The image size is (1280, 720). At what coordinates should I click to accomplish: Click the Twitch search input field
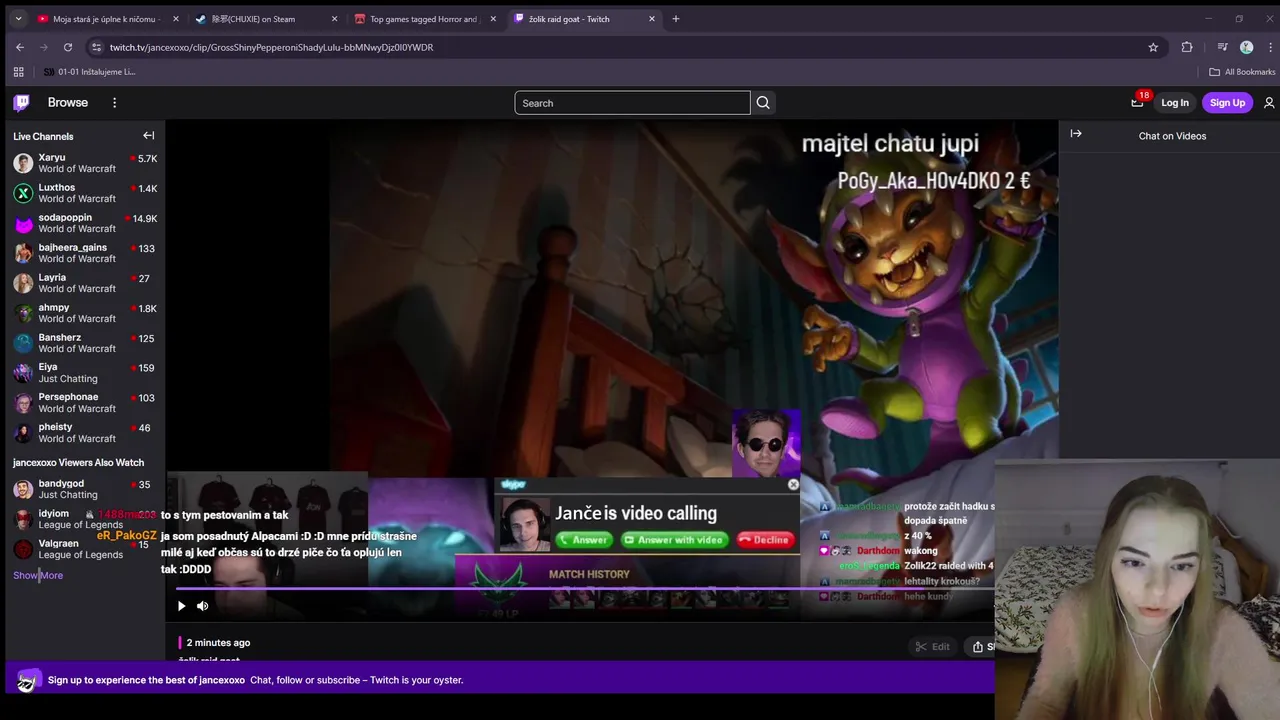[x=632, y=103]
